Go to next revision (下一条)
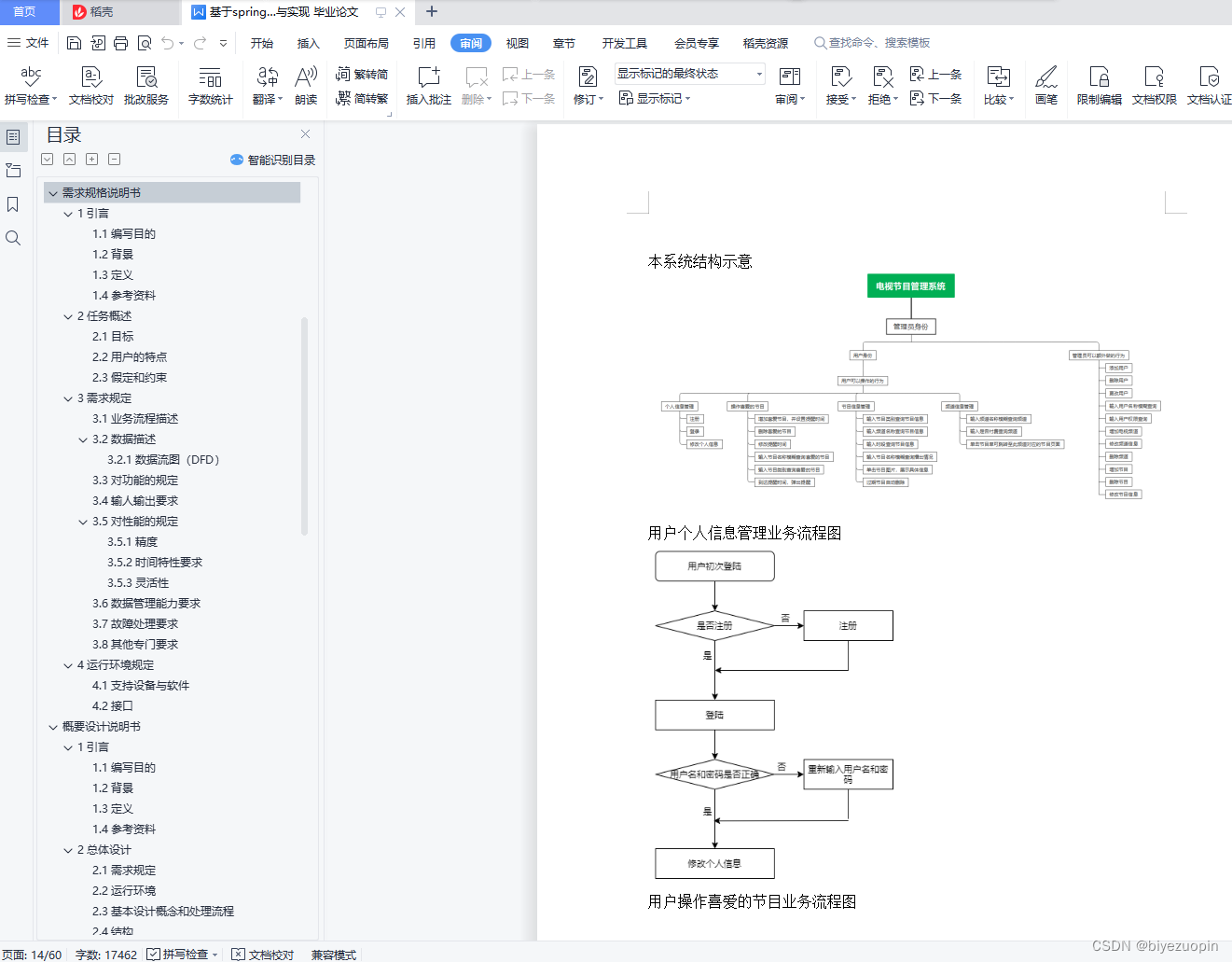The width and height of the screenshot is (1232, 962). (935, 98)
